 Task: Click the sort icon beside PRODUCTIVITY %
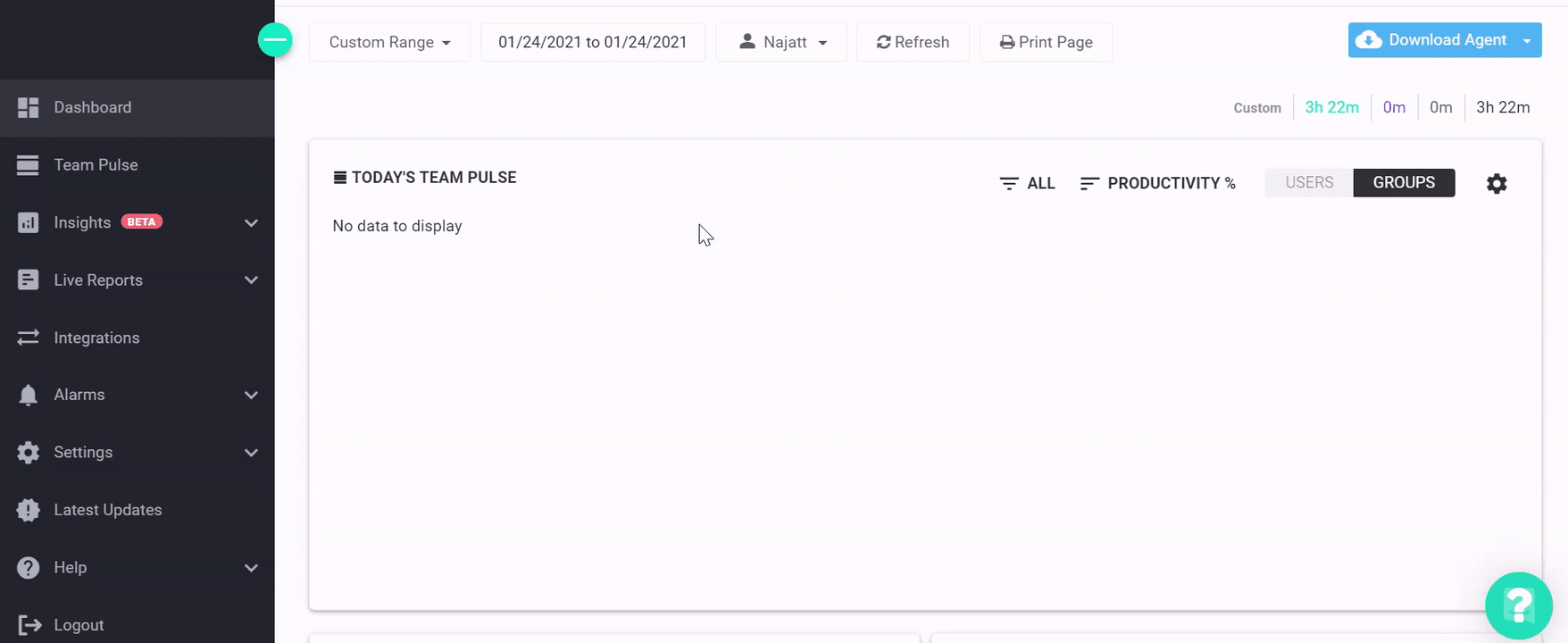(x=1089, y=183)
